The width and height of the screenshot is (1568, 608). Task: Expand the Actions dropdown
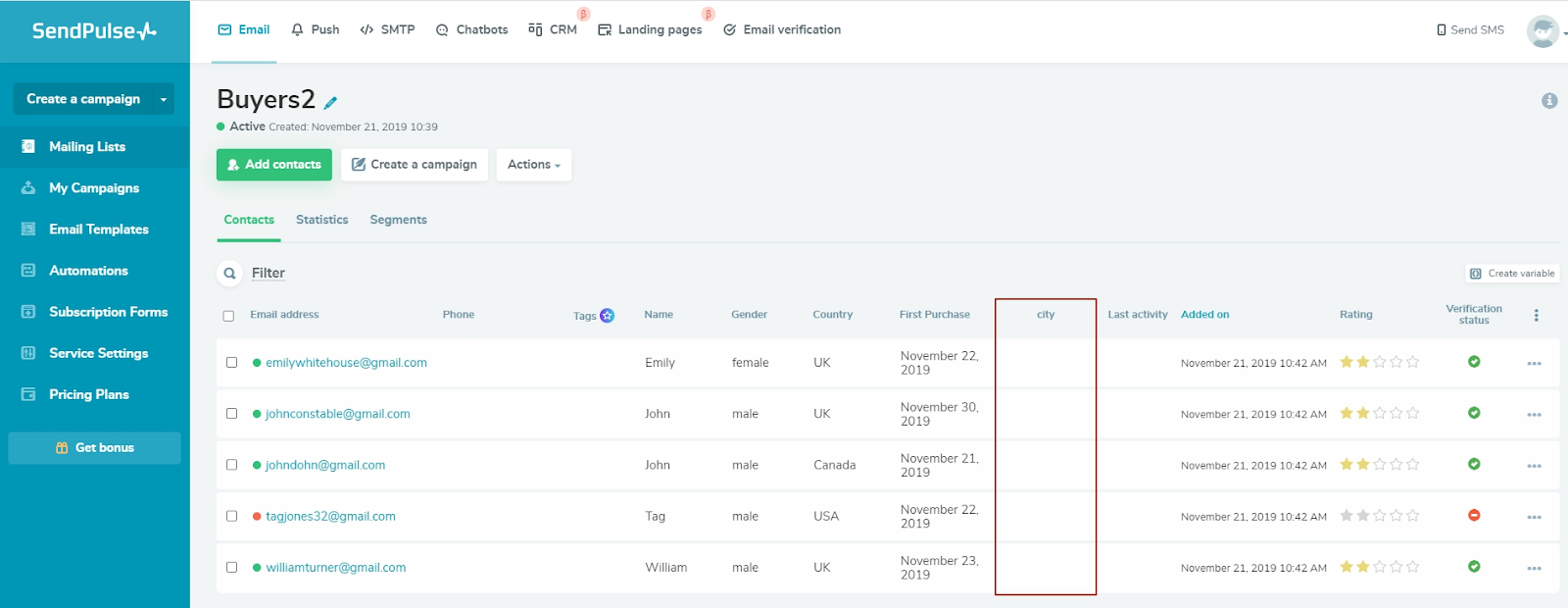[x=533, y=165]
